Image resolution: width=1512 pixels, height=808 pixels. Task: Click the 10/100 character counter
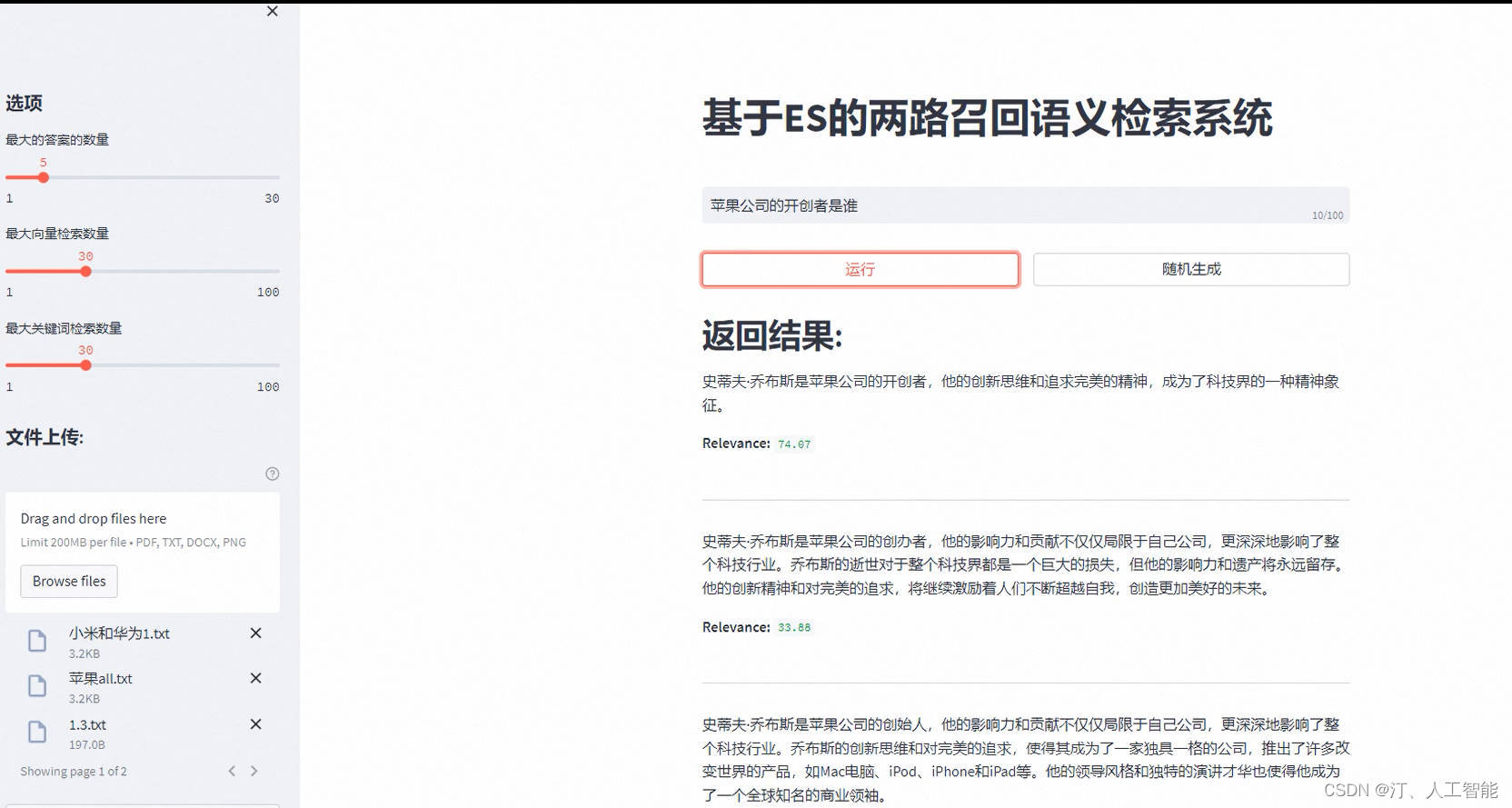coord(1328,215)
